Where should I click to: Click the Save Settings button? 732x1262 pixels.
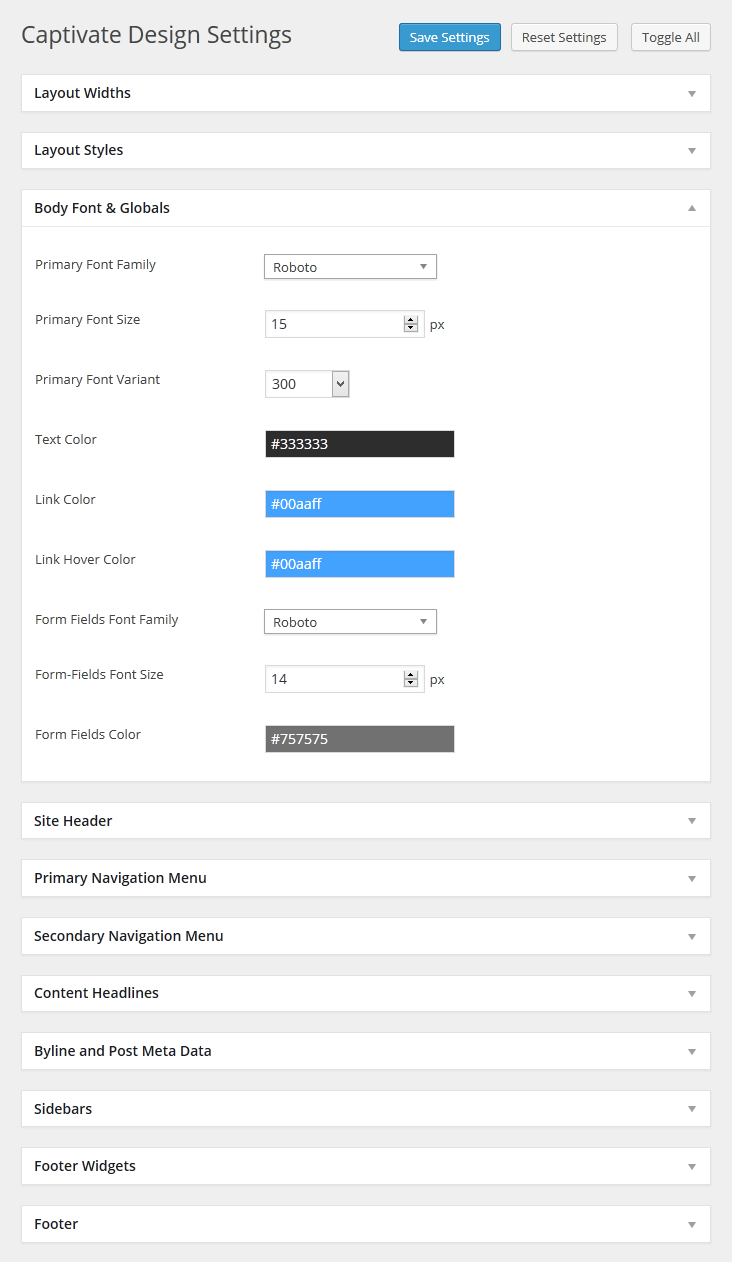450,37
